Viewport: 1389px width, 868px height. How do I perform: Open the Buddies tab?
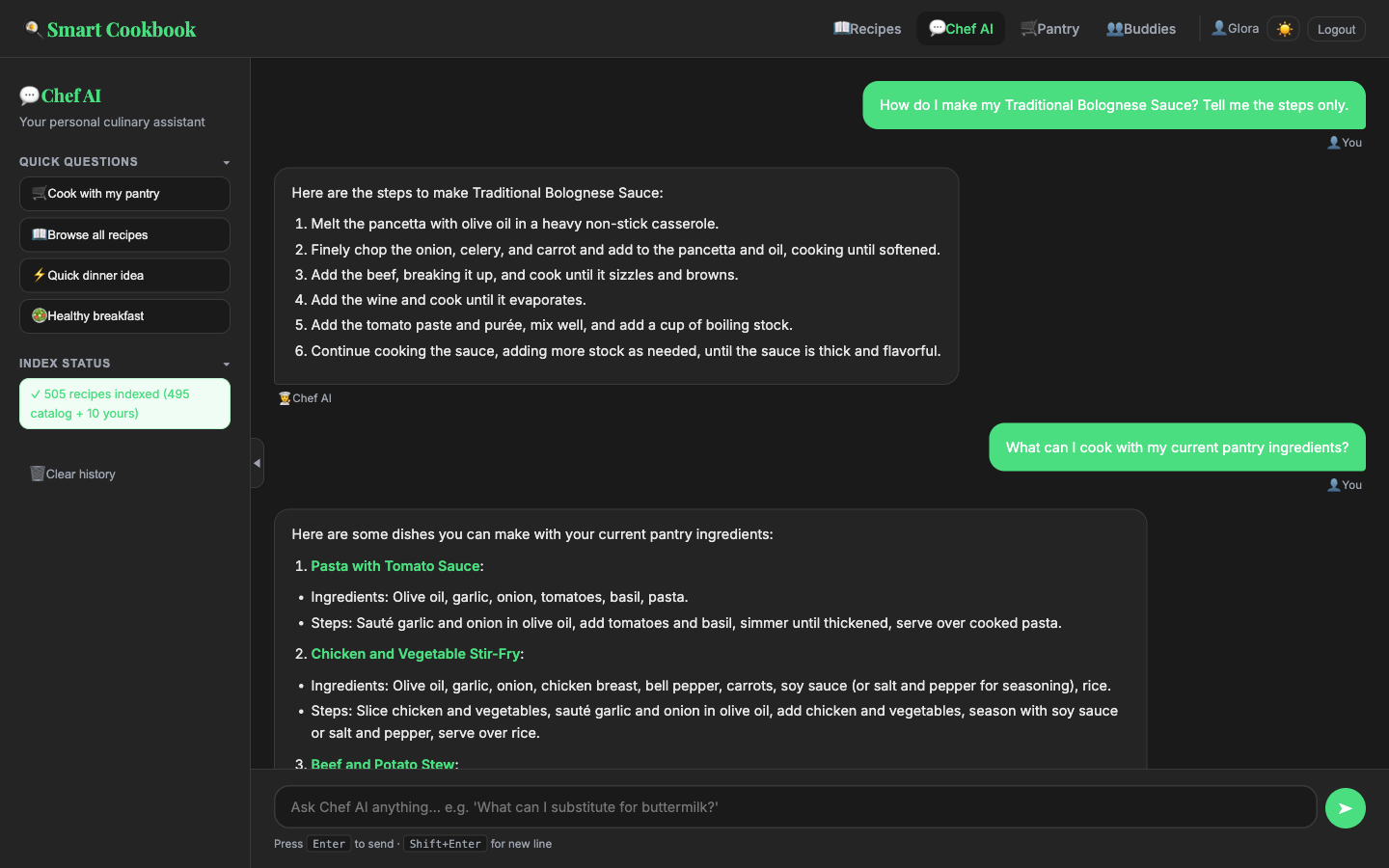tap(1141, 29)
